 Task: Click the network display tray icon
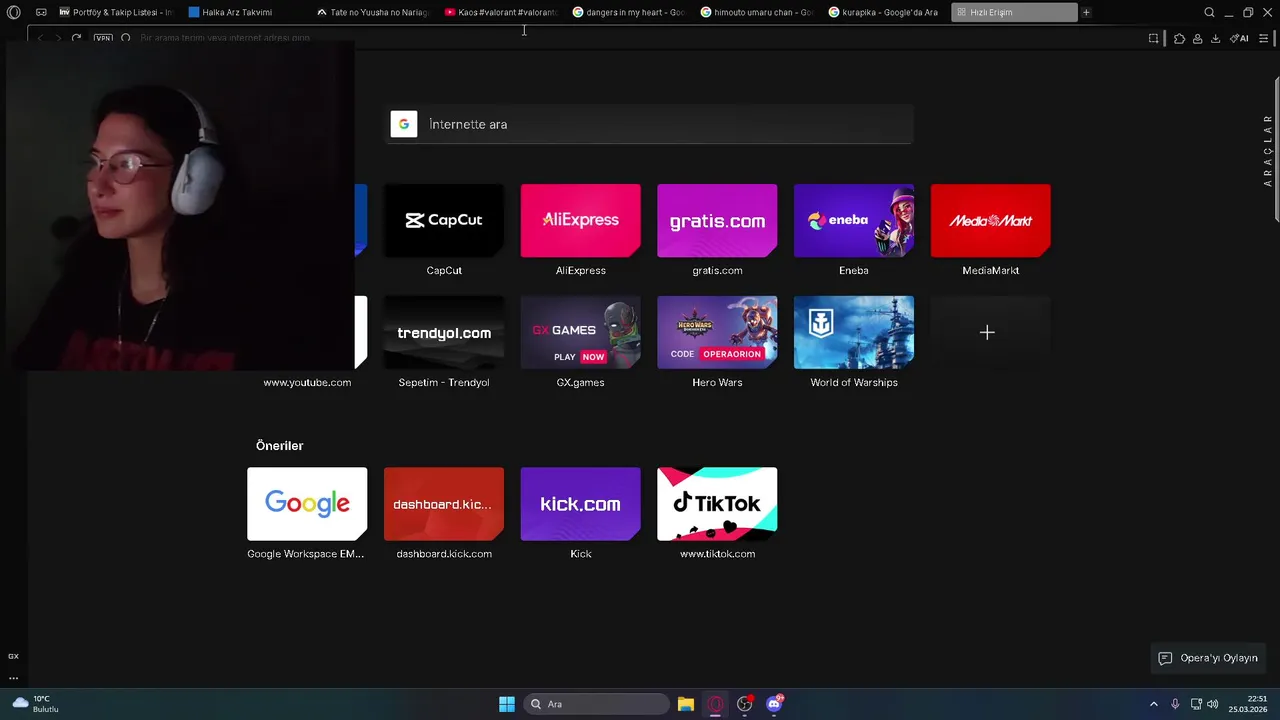point(1196,704)
